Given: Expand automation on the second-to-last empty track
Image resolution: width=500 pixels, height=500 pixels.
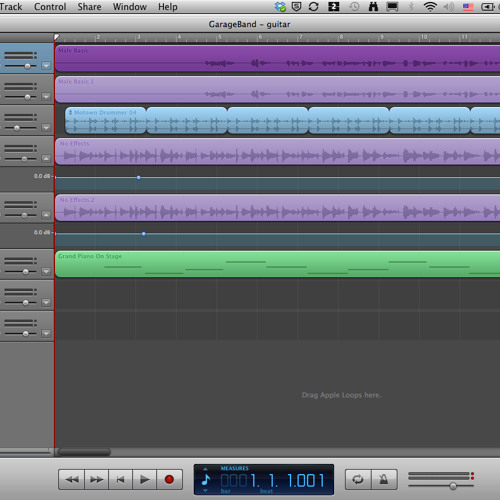Looking at the screenshot, I should click(46, 302).
